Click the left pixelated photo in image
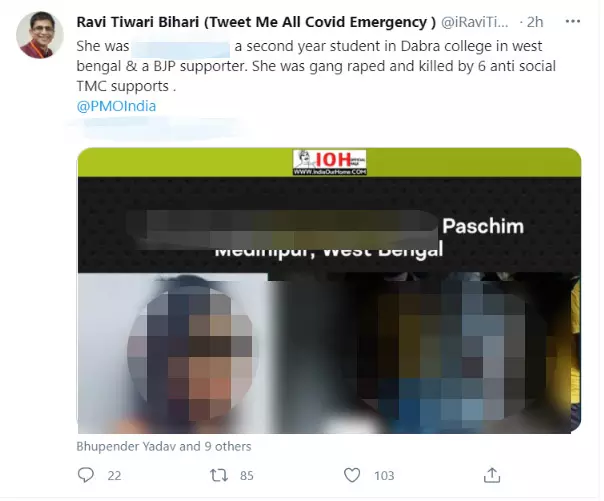This screenshot has height=501, width=604. [173, 353]
